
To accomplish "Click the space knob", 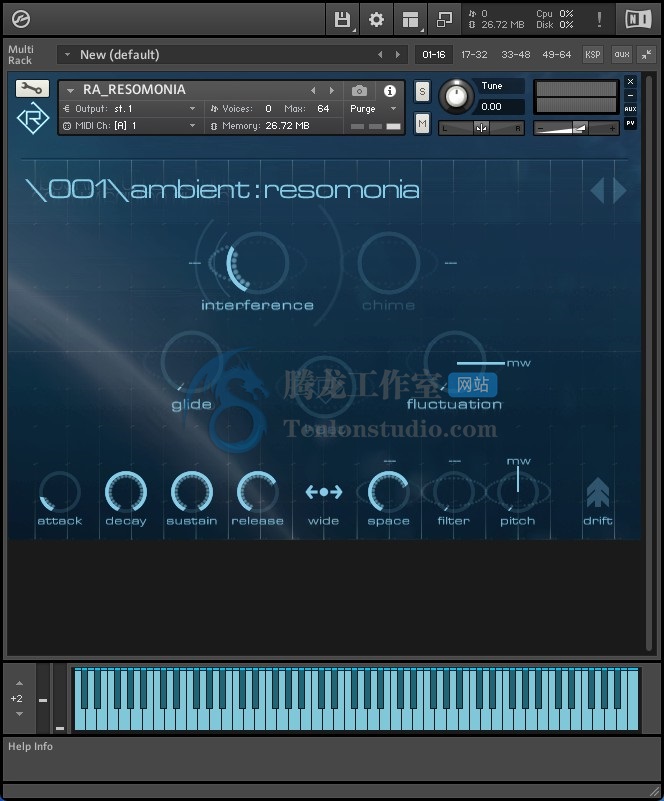I will click(388, 491).
